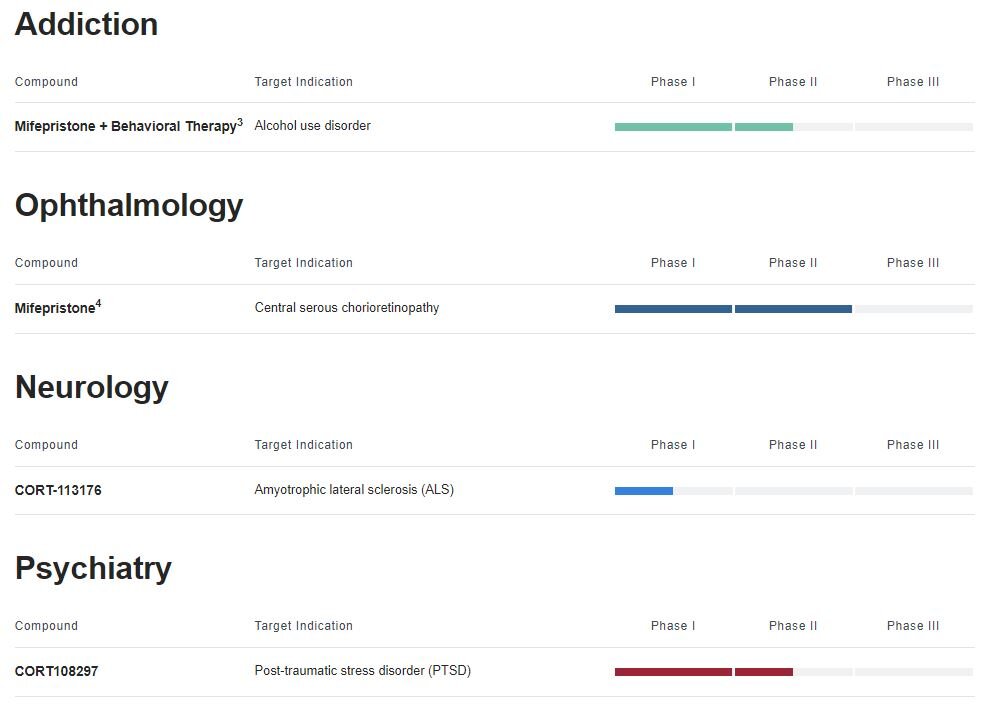Click the green Alcohol use disorder progress bar
993x705 pixels.
click(x=703, y=127)
